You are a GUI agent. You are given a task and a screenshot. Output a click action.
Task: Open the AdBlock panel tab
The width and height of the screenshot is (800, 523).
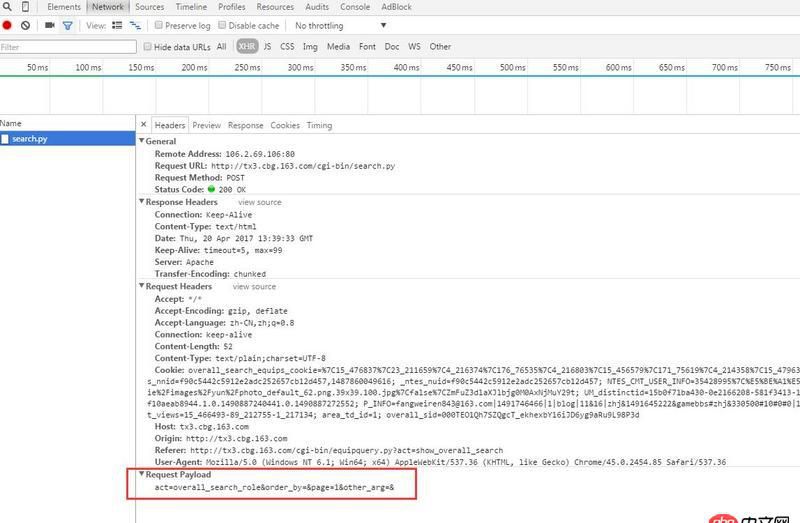click(x=396, y=7)
